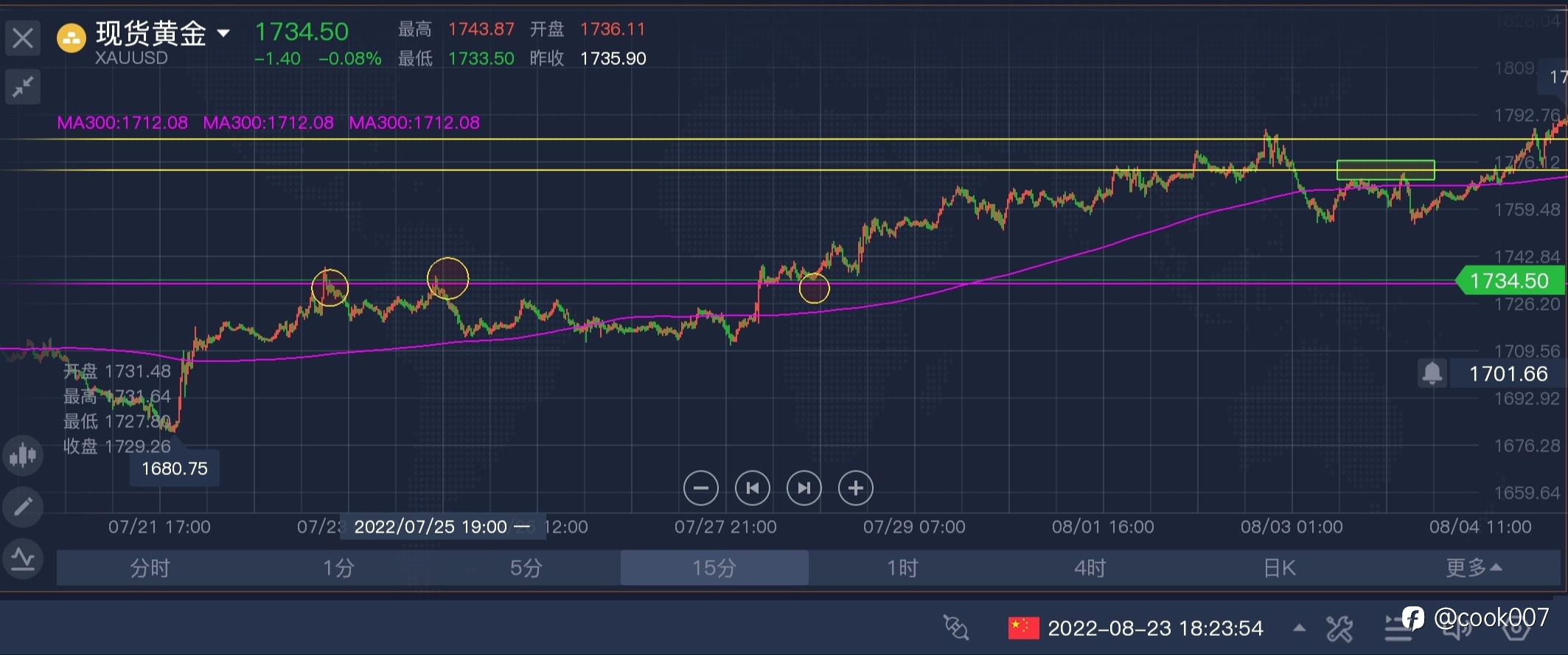Image resolution: width=1568 pixels, height=655 pixels.
Task: Click the wrench tools icon in taskbar
Action: coord(1339,629)
